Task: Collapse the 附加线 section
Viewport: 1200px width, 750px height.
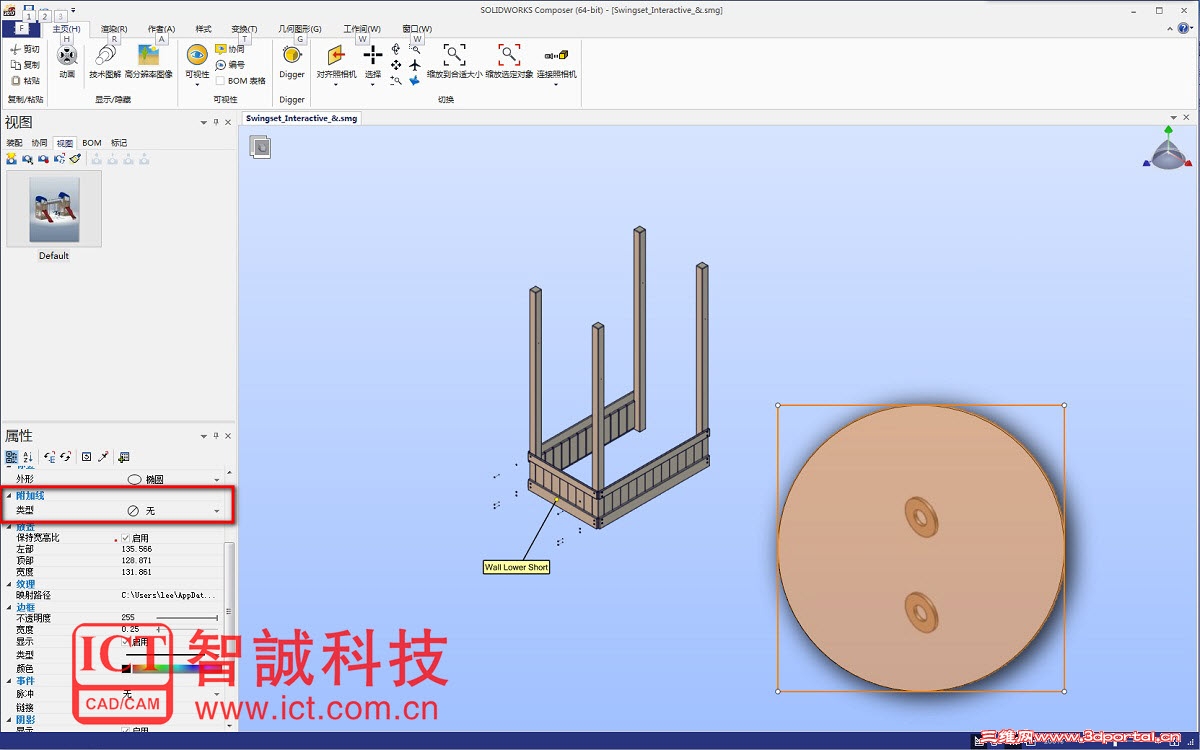Action: [x=10, y=496]
